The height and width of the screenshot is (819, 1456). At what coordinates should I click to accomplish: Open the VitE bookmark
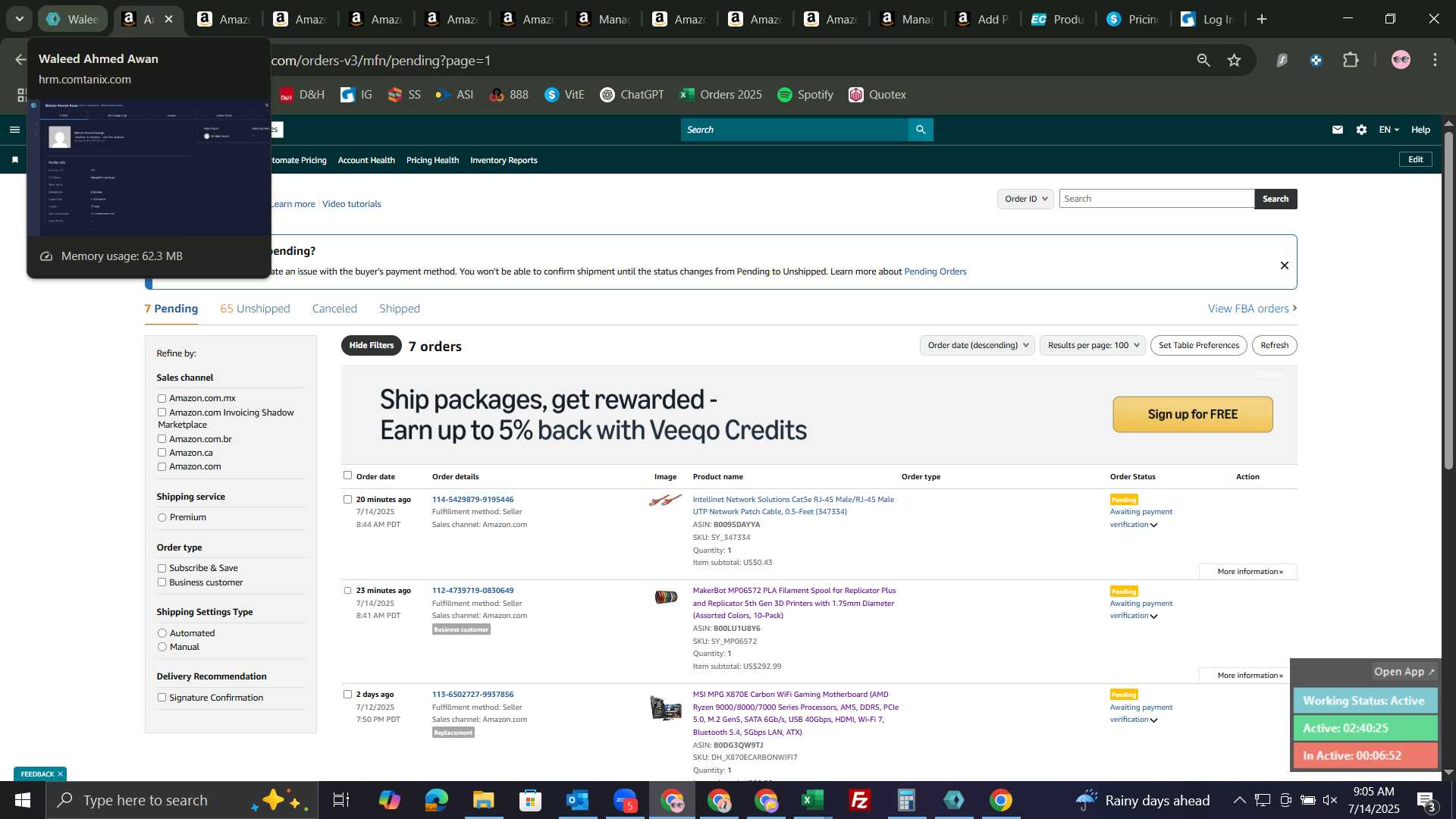(565, 95)
